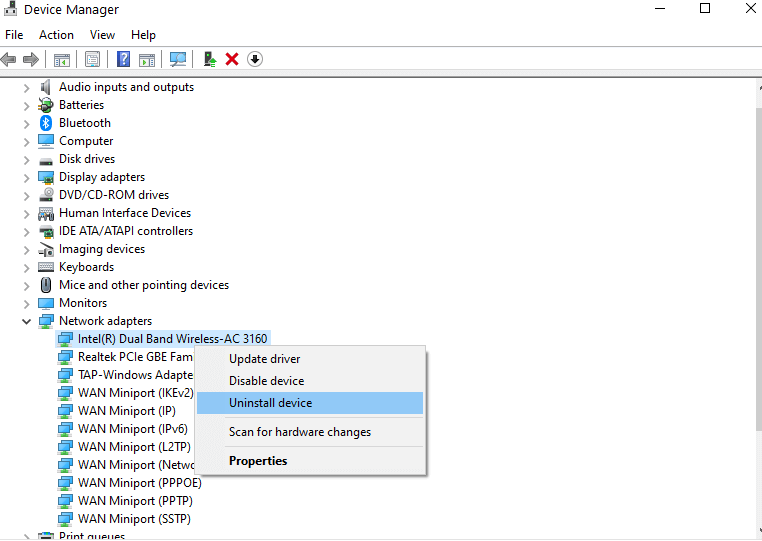The width and height of the screenshot is (762, 541).
Task: Select Realtek PCIe GBE Family adapter
Action: (135, 357)
